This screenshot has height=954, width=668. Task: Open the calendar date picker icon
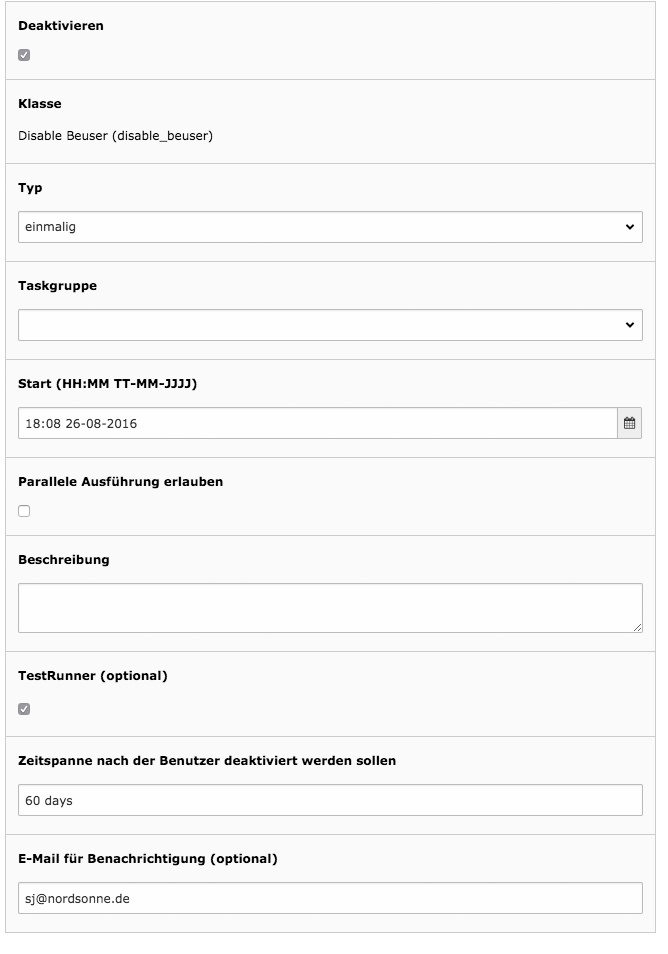tap(630, 423)
